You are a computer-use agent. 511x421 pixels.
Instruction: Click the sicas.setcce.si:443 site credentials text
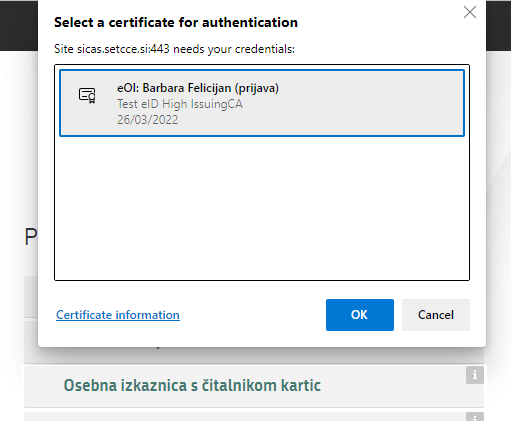tap(174, 49)
